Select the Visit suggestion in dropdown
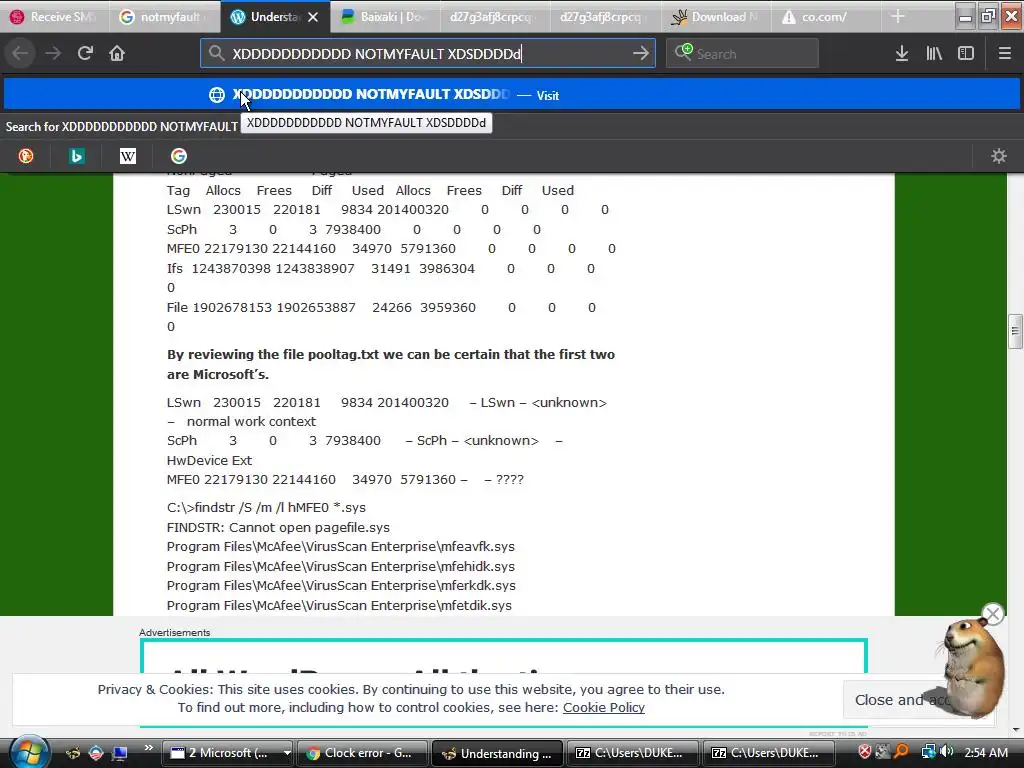Viewport: 1024px width, 768px height. (x=512, y=95)
